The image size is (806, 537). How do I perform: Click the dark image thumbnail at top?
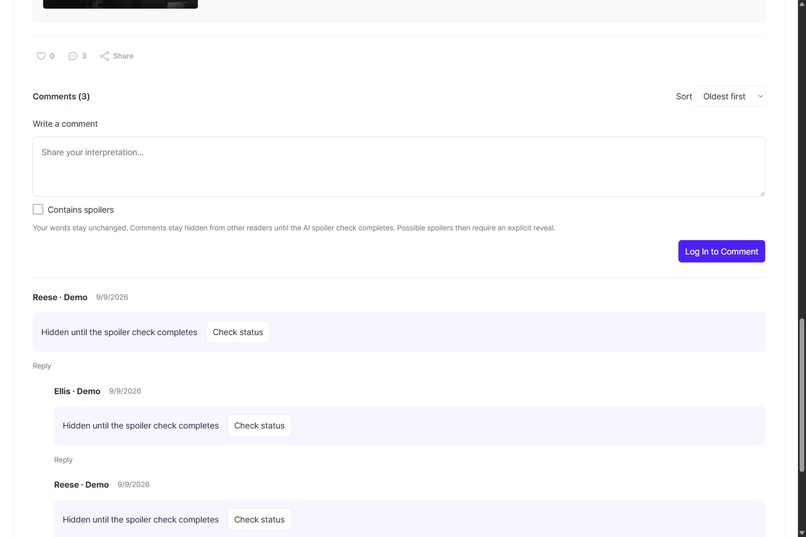[120, 4]
